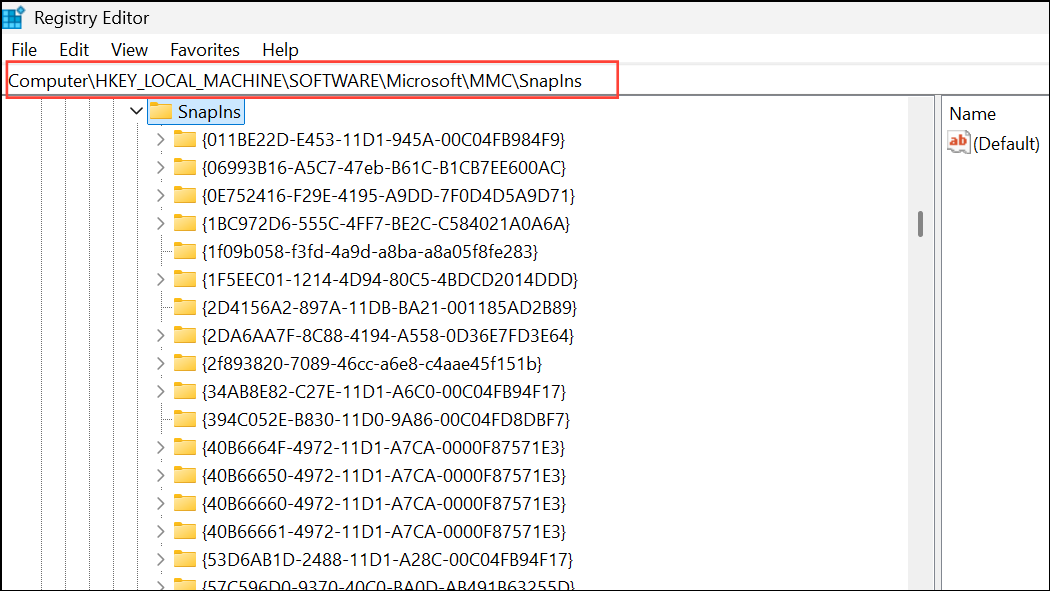Click folder icon of {1BC972D6-555C-4FF7-BE2C-C584021A0A6A}
This screenshot has width=1050, height=591.
pos(185,223)
